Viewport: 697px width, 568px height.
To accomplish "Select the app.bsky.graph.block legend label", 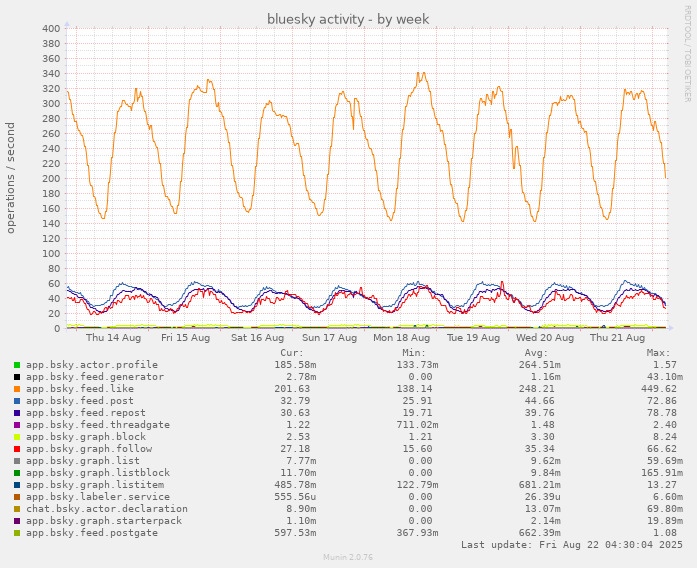I will [86, 437].
